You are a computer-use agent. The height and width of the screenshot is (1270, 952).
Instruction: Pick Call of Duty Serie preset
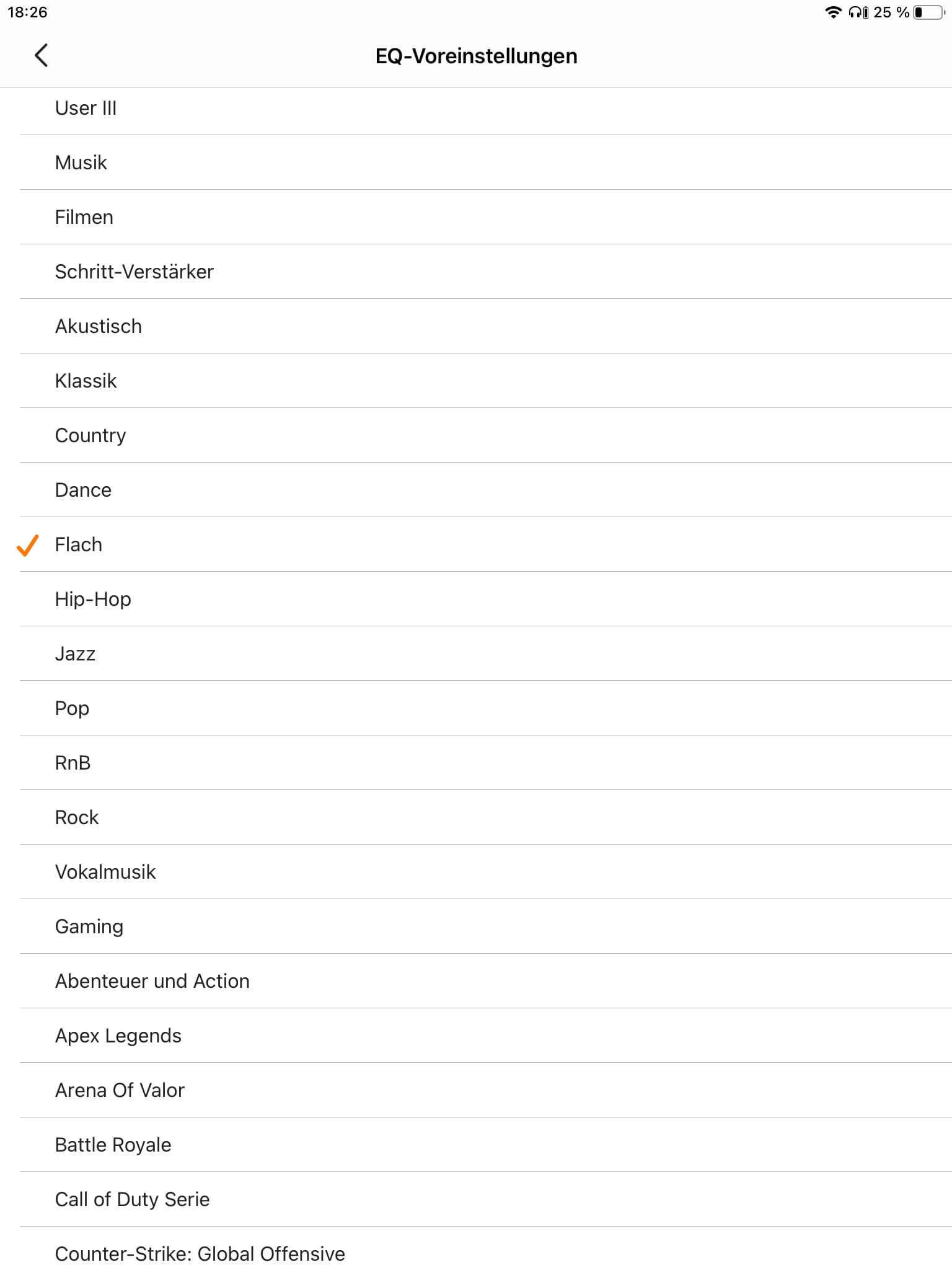coord(132,1199)
